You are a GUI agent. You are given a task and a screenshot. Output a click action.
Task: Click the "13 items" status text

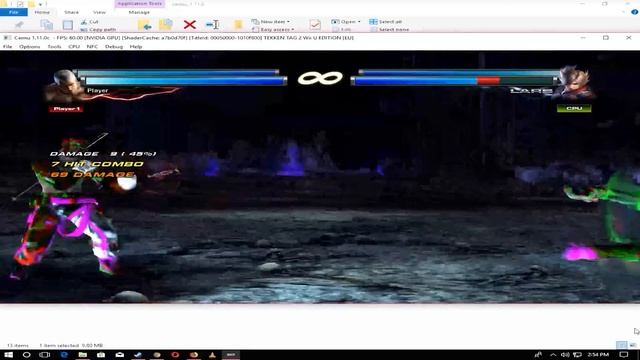pyautogui.click(x=18, y=345)
